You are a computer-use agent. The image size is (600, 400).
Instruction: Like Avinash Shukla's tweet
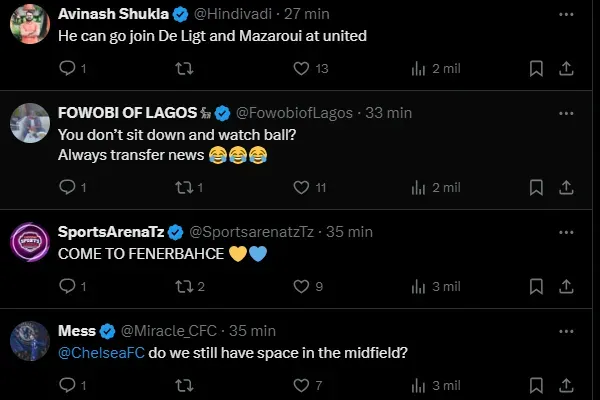[x=301, y=69]
